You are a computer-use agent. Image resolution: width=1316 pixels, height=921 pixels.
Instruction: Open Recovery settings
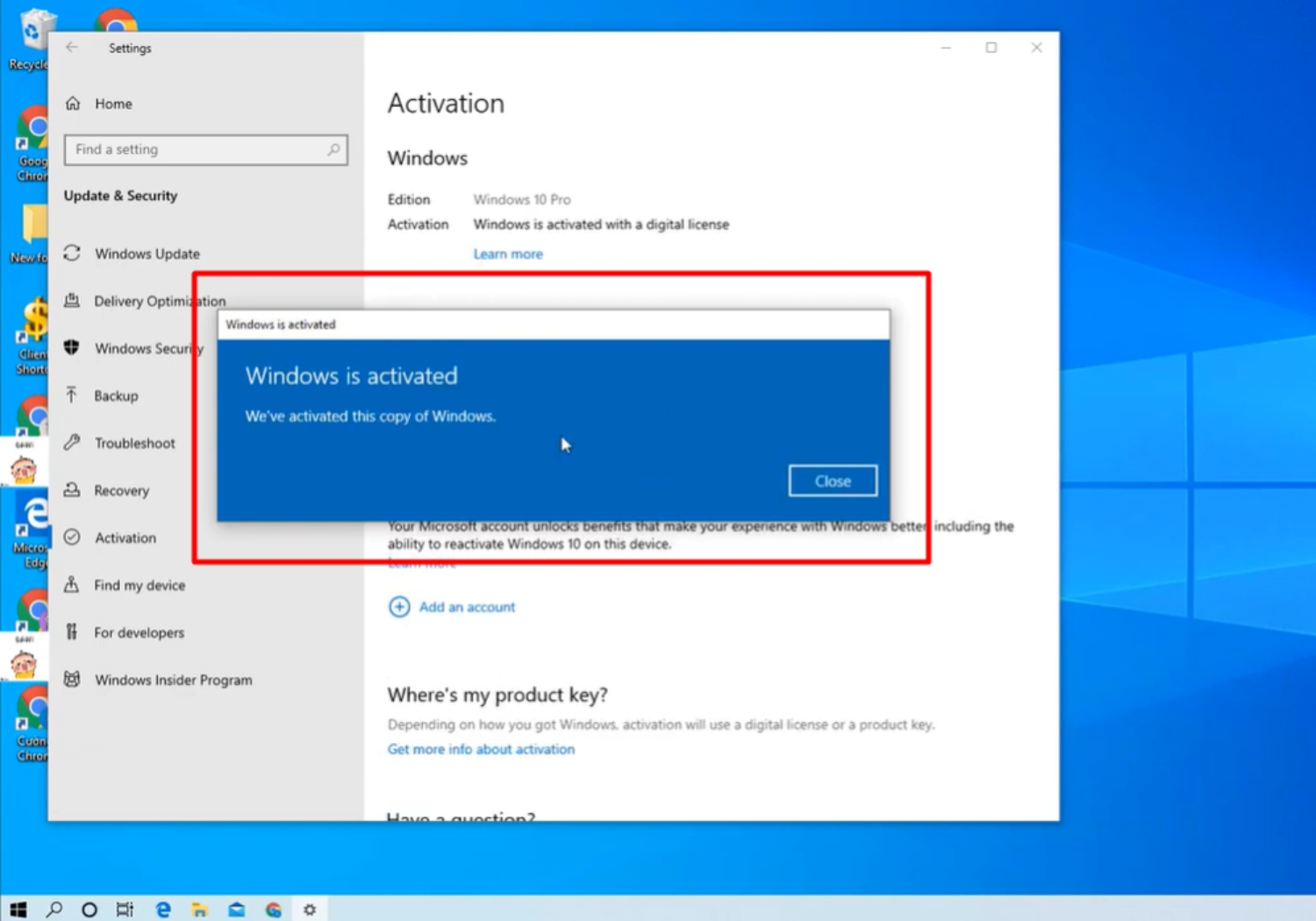point(121,490)
